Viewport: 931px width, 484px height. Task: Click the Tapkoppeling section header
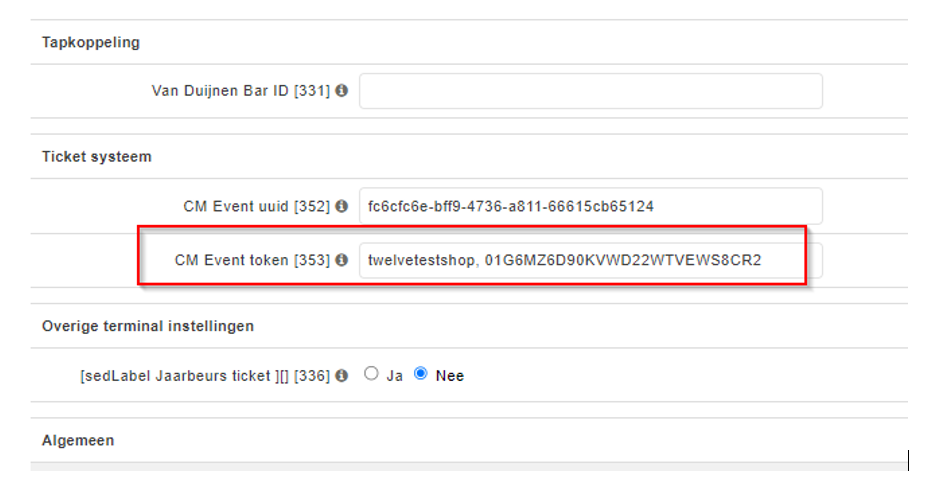[x=91, y=43]
